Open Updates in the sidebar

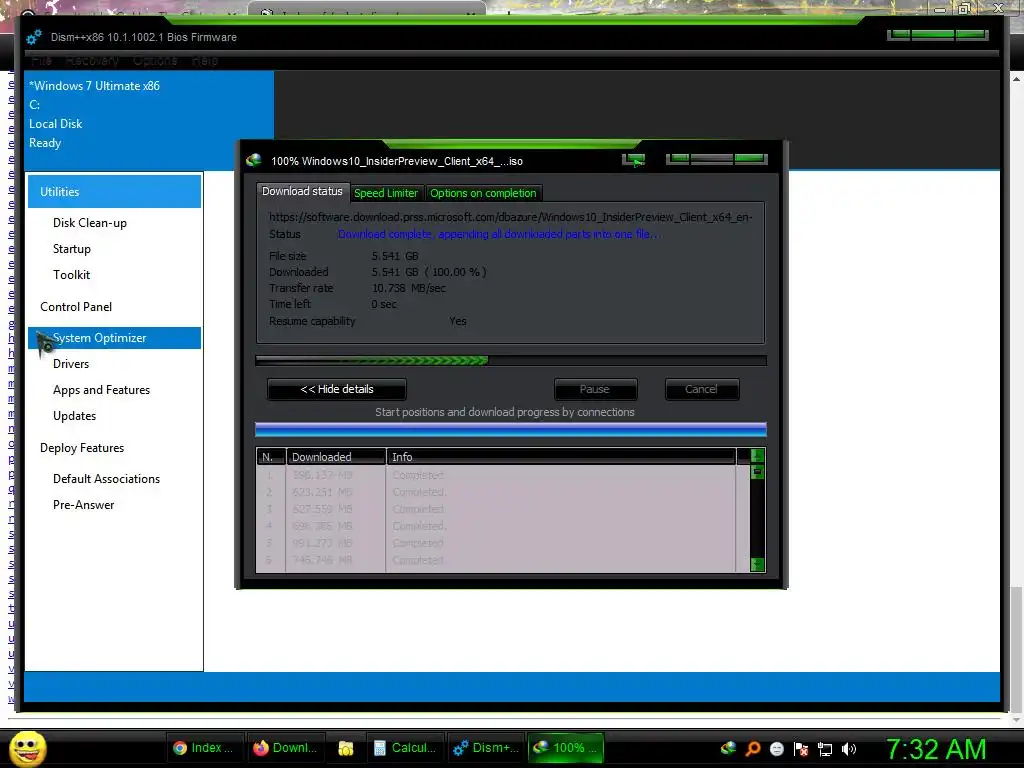[x=74, y=416]
